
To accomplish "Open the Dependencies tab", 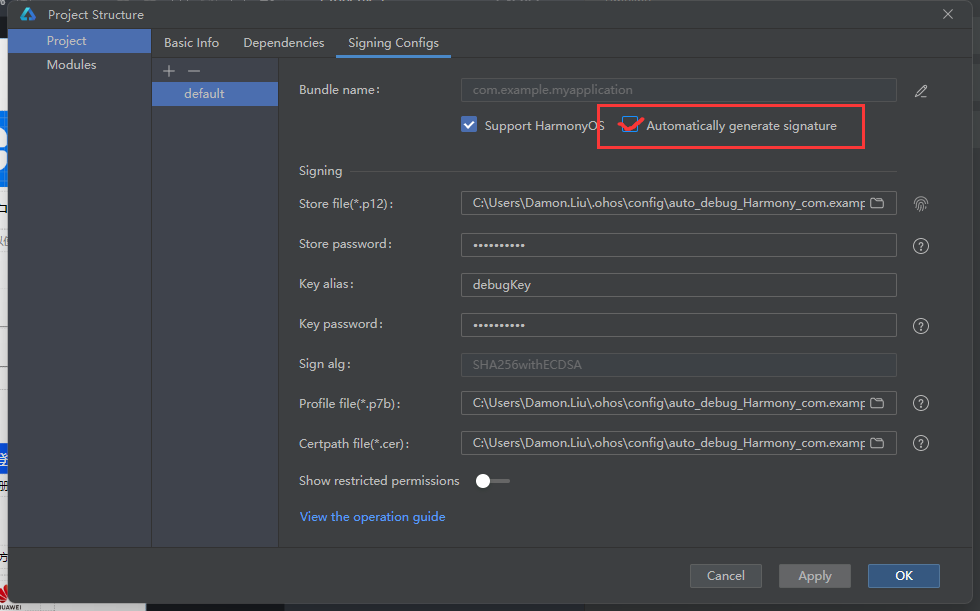I will pyautogui.click(x=284, y=43).
